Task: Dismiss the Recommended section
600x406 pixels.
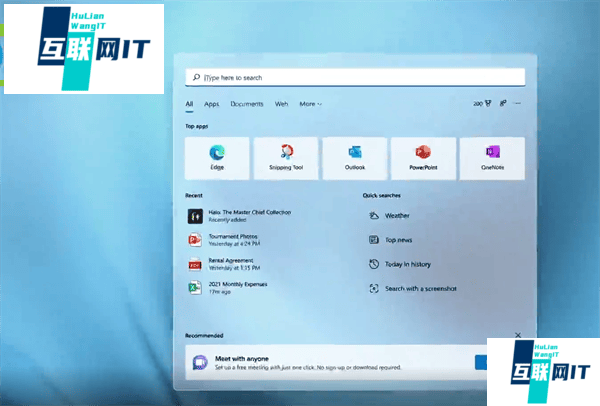Action: pos(517,335)
